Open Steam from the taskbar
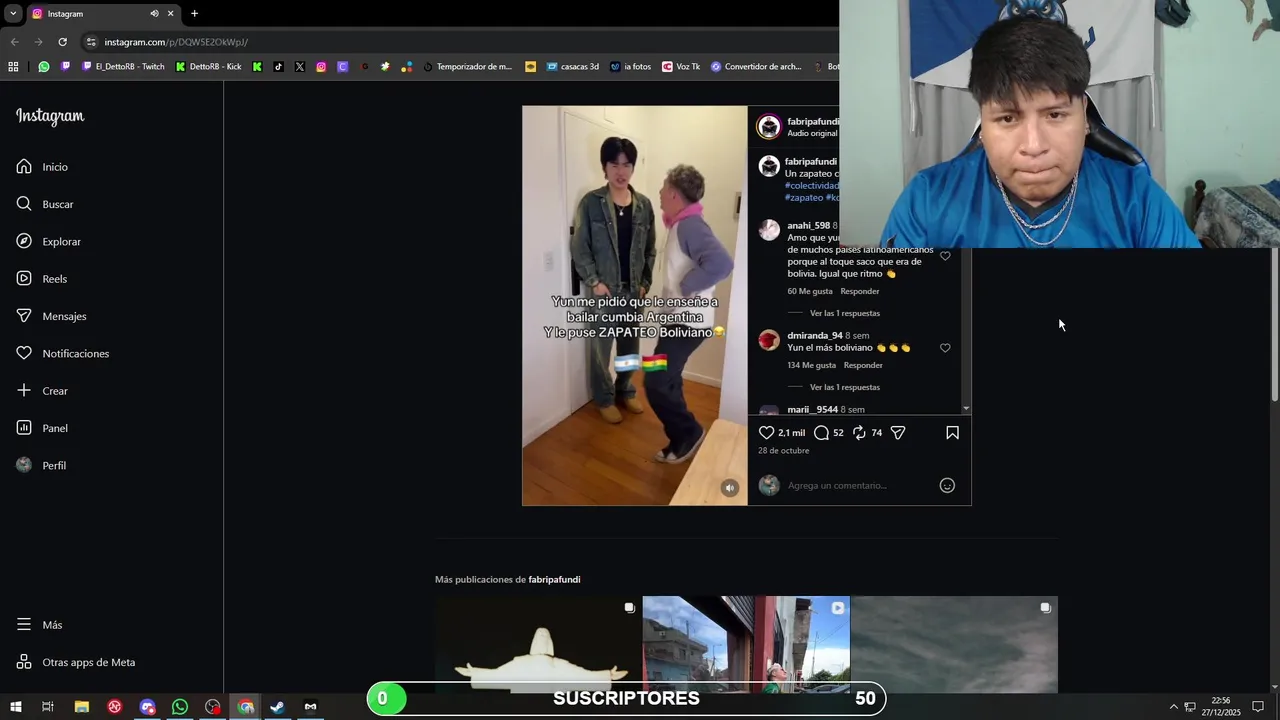The height and width of the screenshot is (720, 1280). [x=278, y=707]
